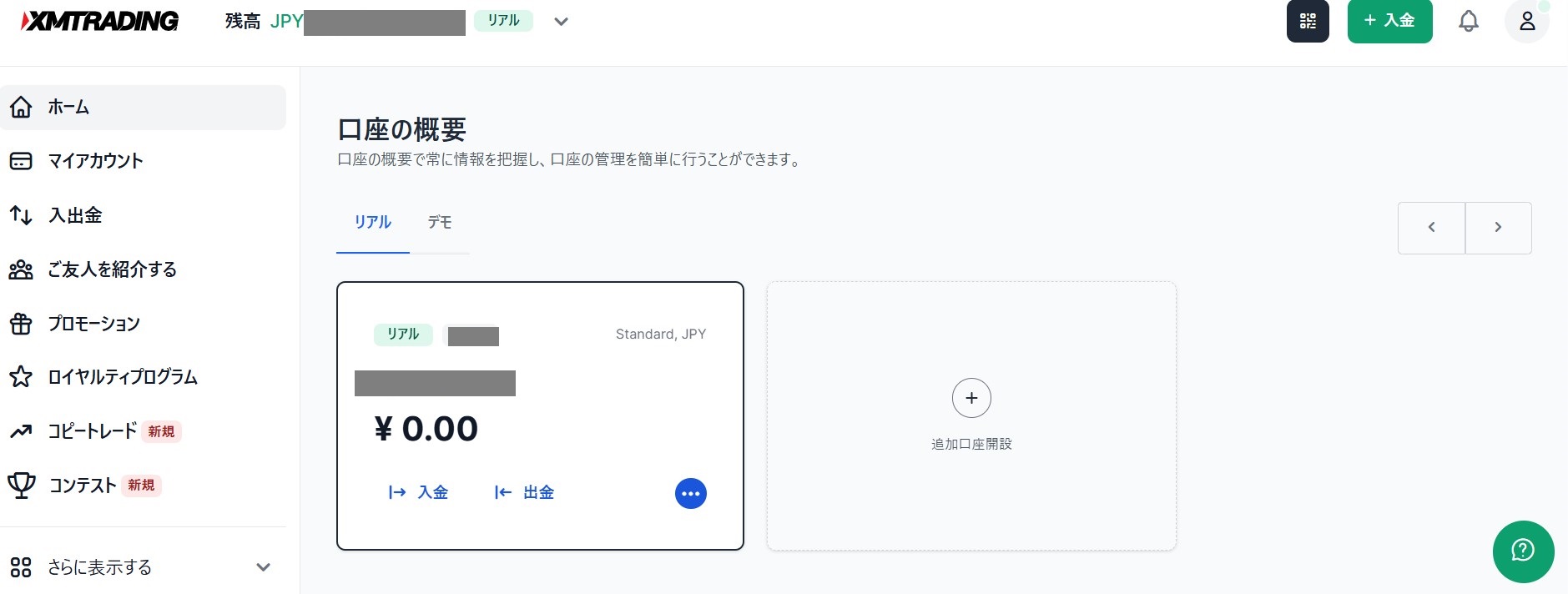
Task: Expand the balance account dropdown chevron
Action: point(562,22)
